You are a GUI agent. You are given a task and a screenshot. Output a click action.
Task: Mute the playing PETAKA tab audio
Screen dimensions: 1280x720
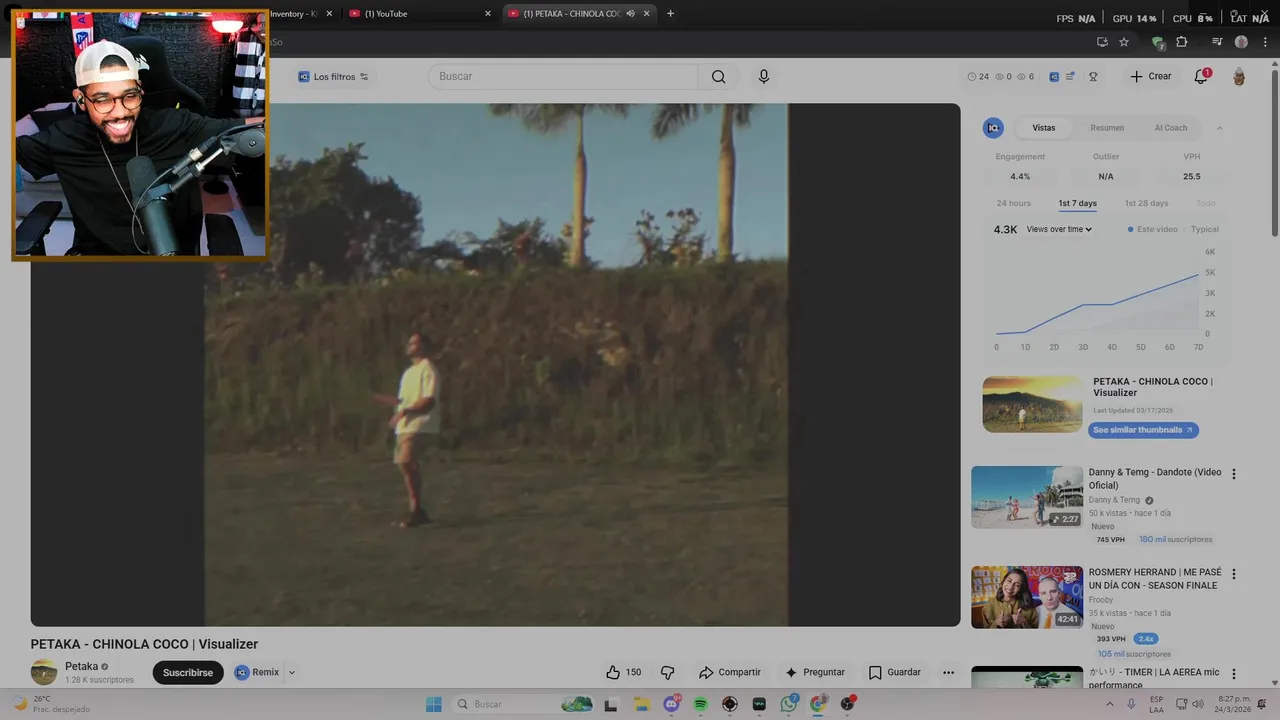tap(631, 13)
